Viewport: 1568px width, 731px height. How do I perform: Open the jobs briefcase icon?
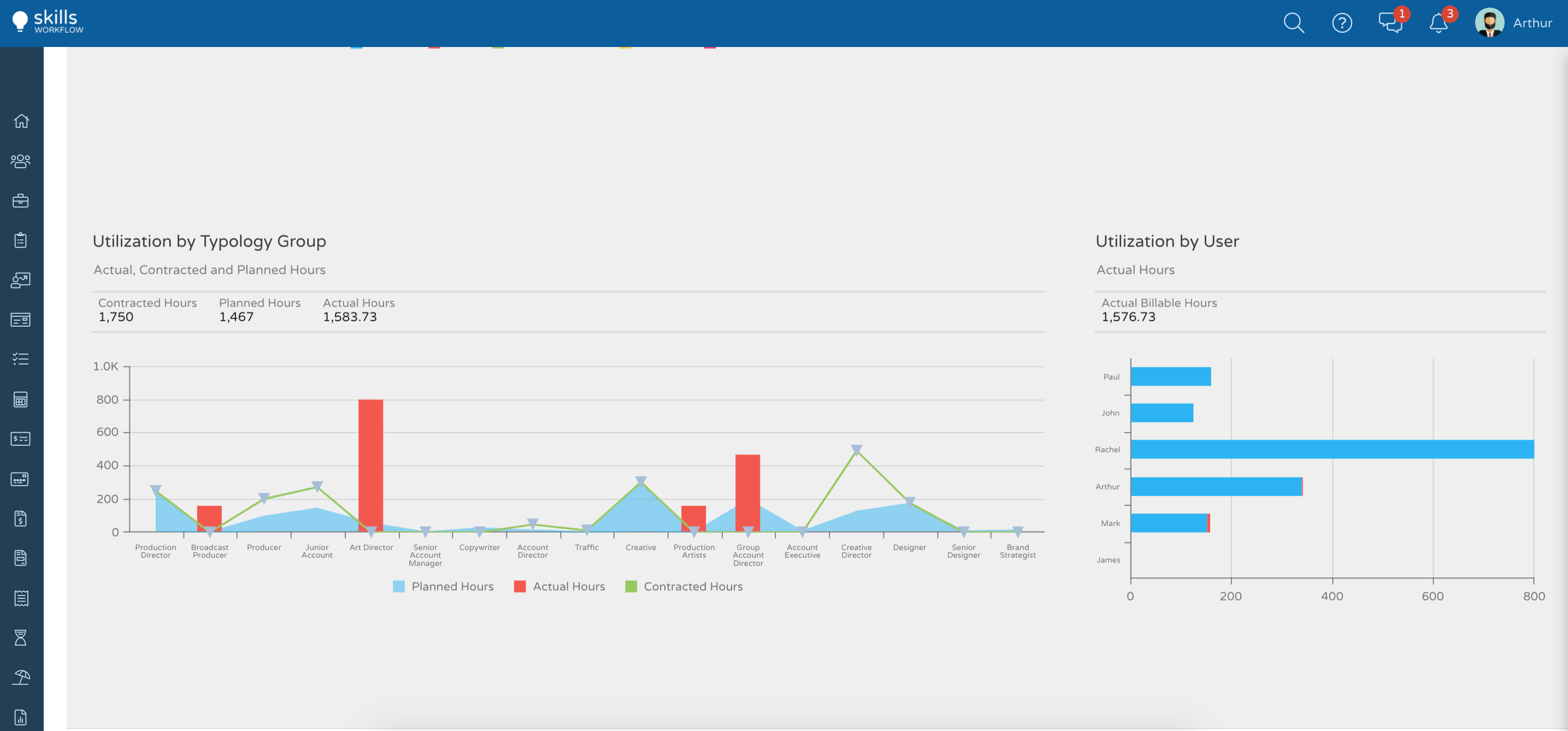coord(21,201)
